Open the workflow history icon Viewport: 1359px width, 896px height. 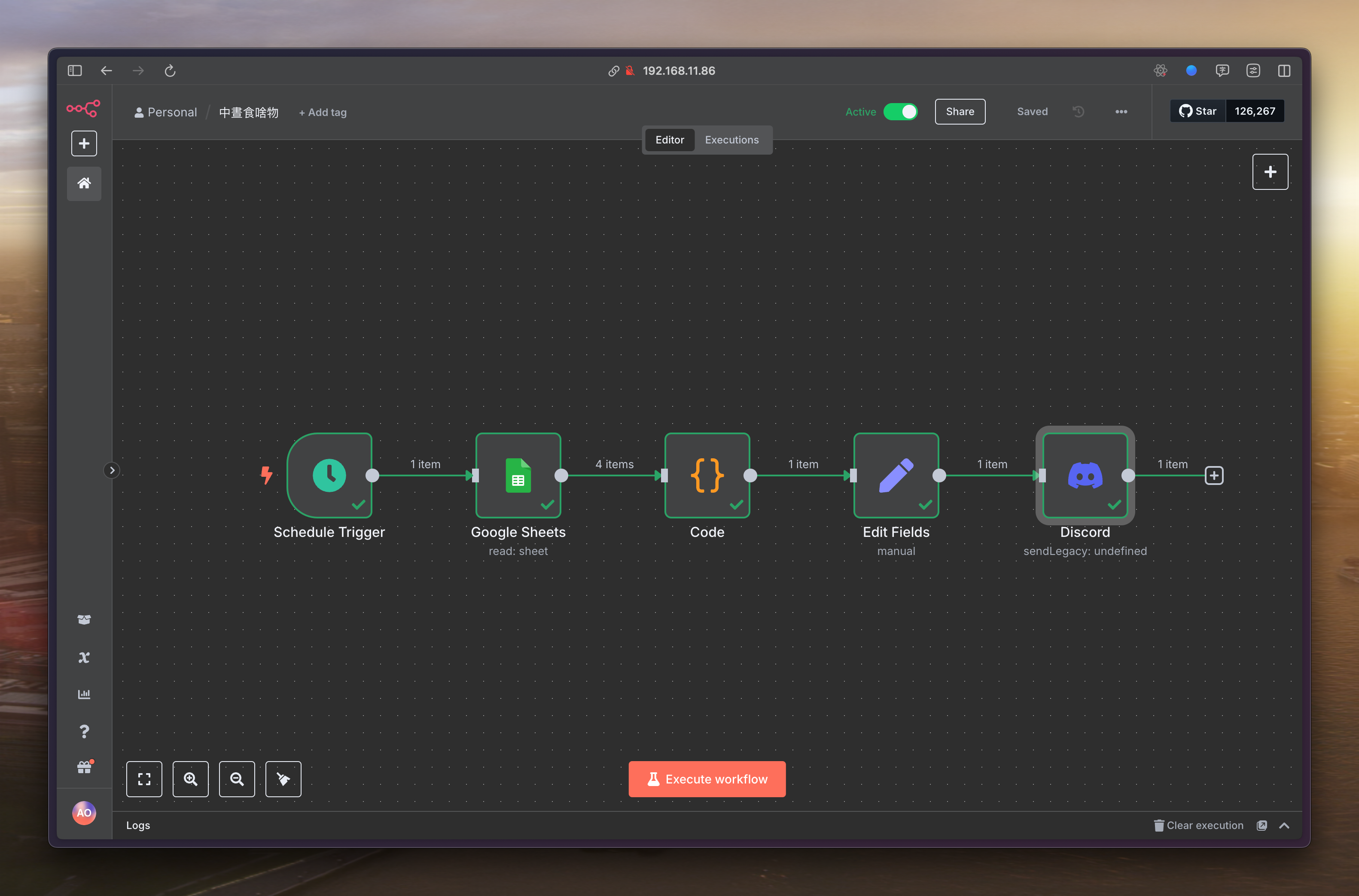[x=1079, y=111]
